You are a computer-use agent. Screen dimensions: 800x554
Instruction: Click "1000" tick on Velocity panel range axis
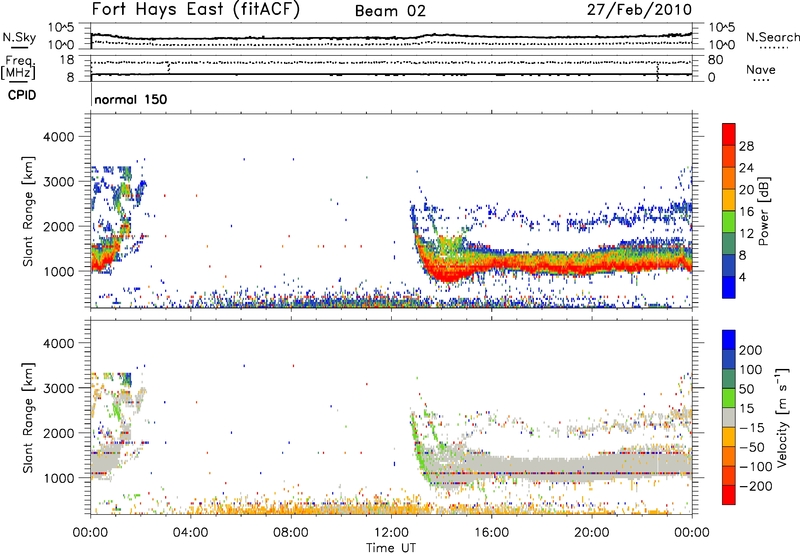pyautogui.click(x=58, y=478)
